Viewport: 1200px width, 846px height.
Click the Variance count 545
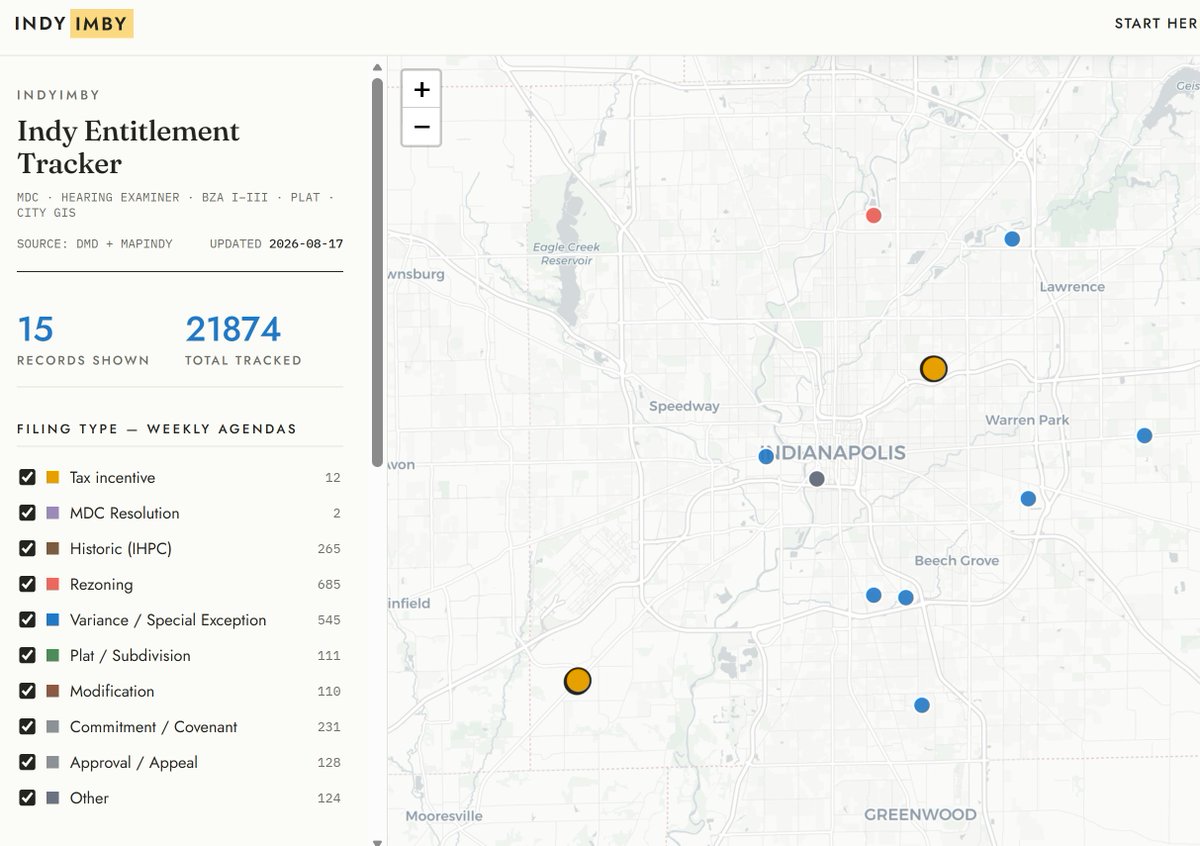click(329, 620)
